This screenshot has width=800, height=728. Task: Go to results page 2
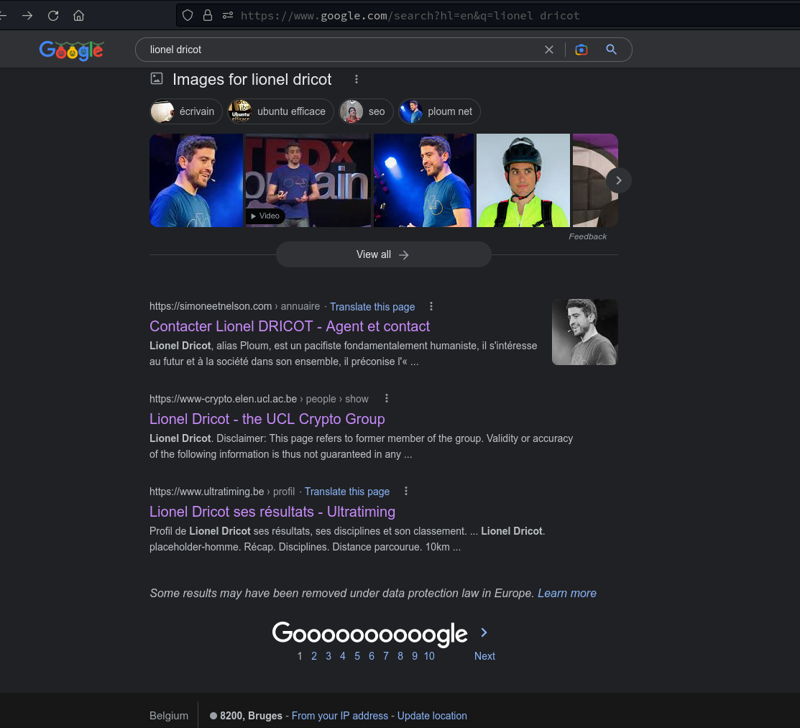pos(314,656)
